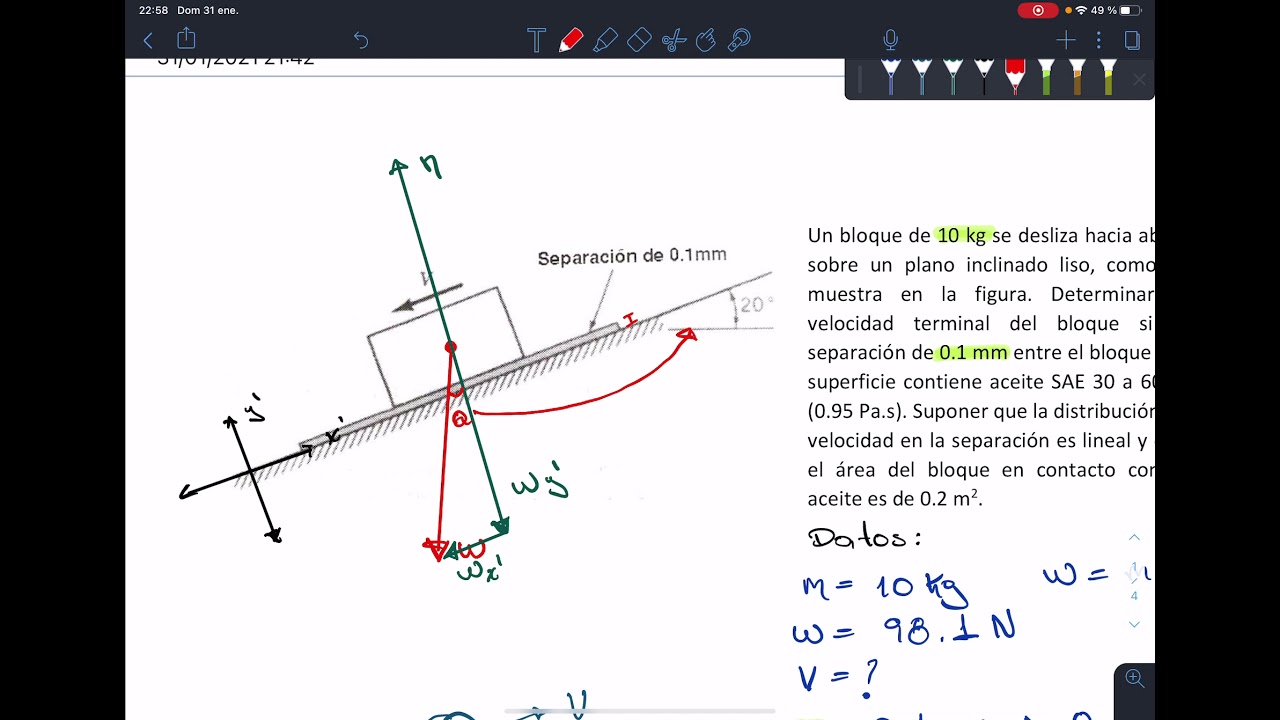Tap the highlighted text 10 kg
This screenshot has height=720, width=1280.
click(x=962, y=236)
